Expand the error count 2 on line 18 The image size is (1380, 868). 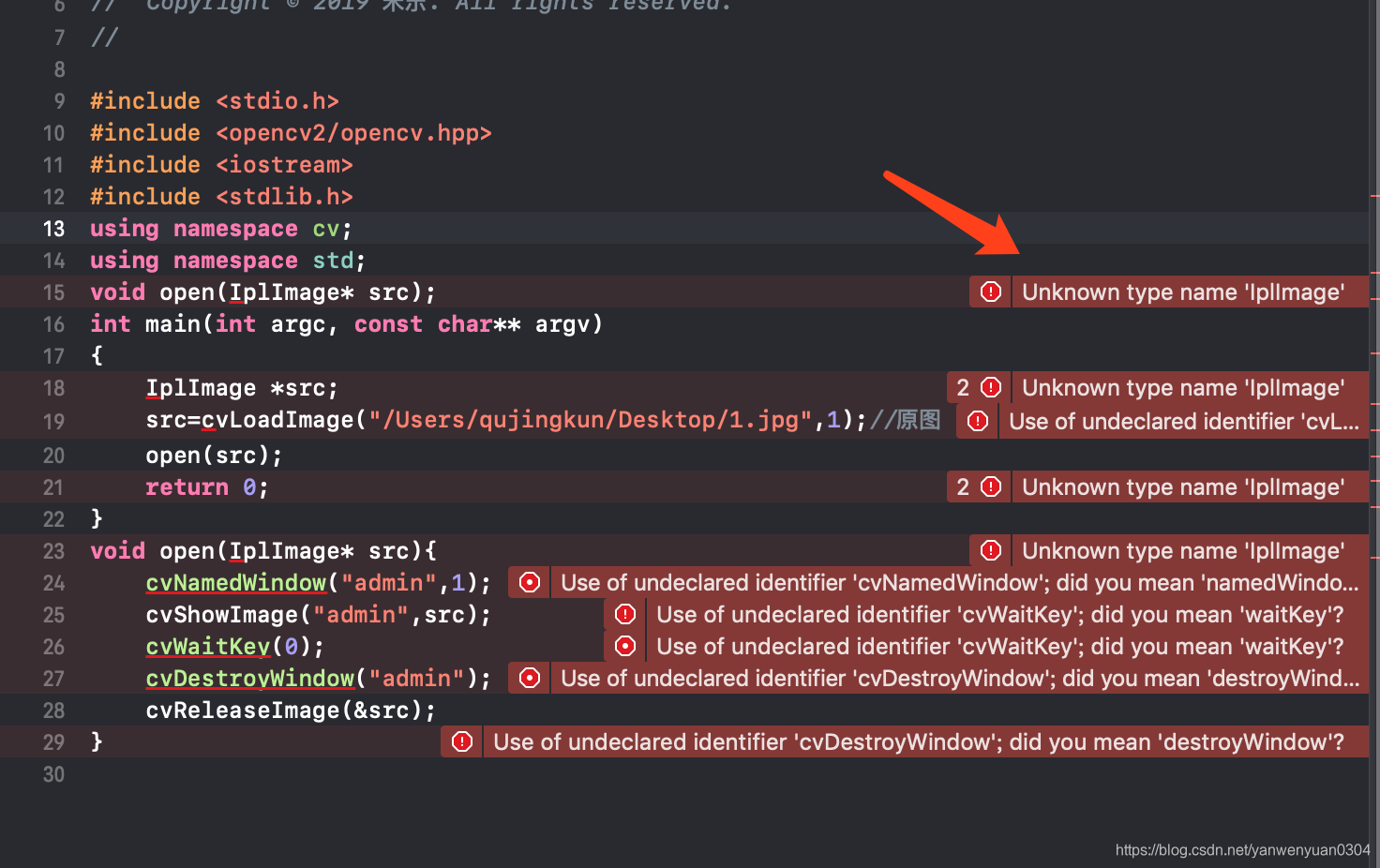[x=963, y=387]
